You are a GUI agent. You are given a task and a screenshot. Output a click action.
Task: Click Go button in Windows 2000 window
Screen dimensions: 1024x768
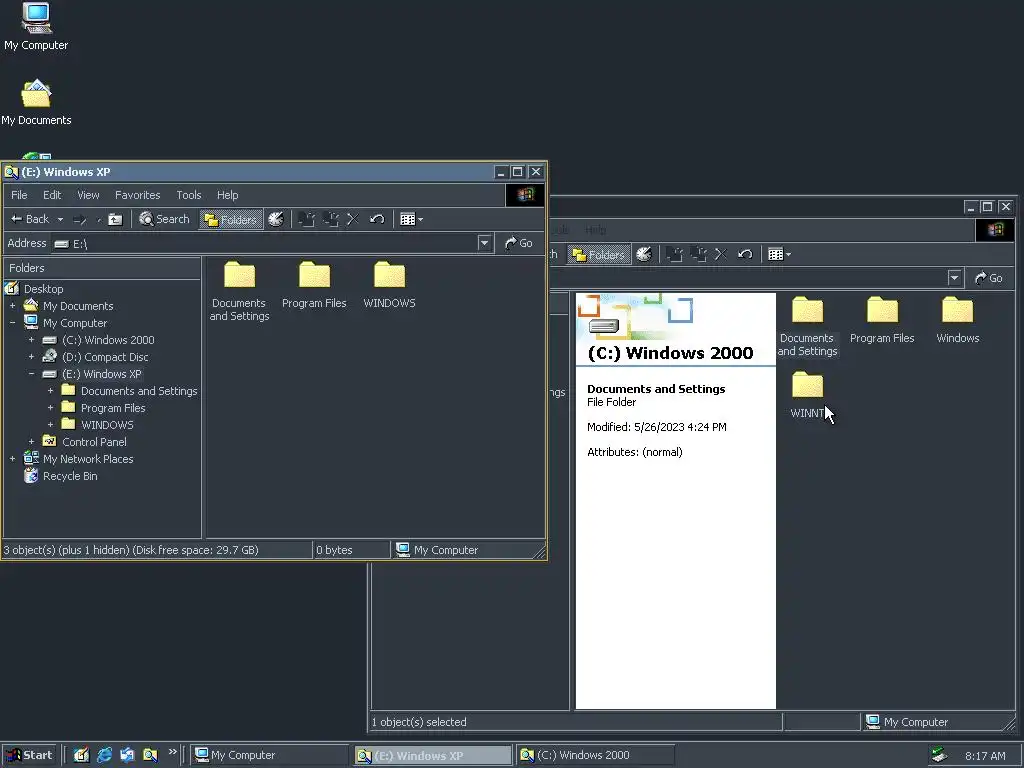(989, 278)
